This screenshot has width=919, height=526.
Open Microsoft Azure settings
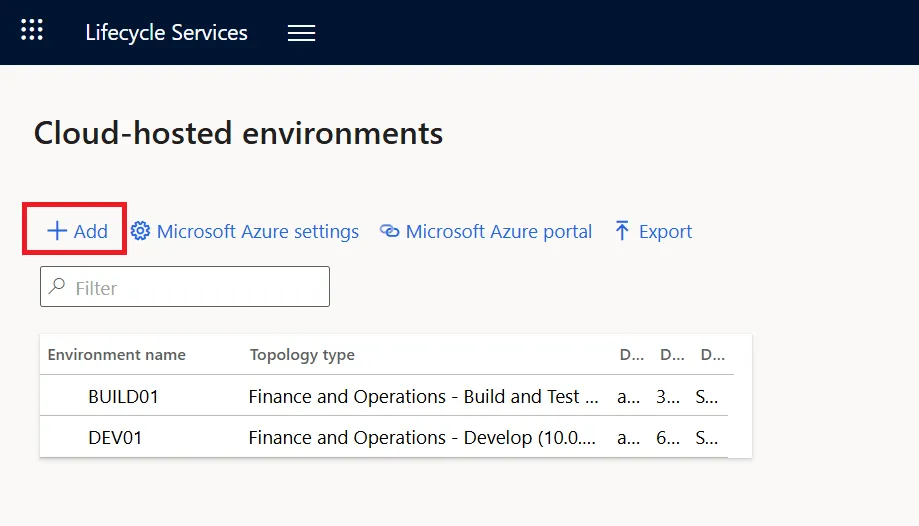[x=244, y=231]
